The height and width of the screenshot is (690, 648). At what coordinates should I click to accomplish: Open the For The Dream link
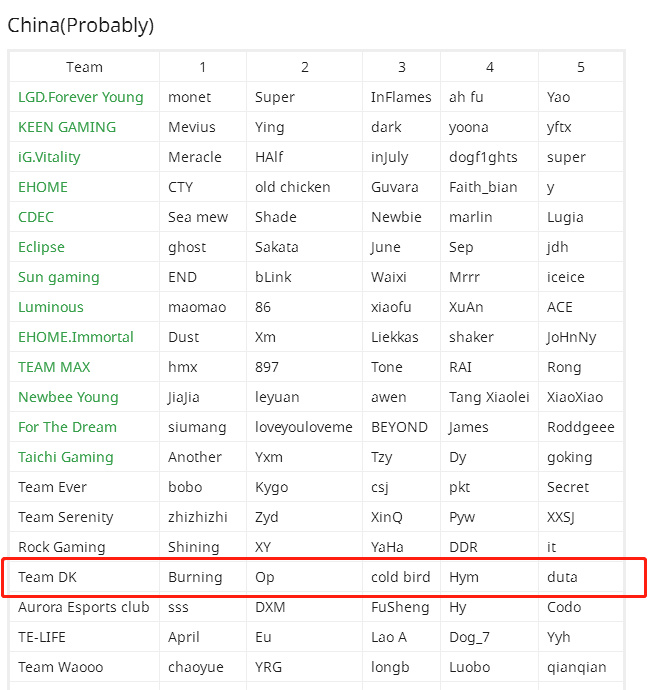click(x=67, y=427)
